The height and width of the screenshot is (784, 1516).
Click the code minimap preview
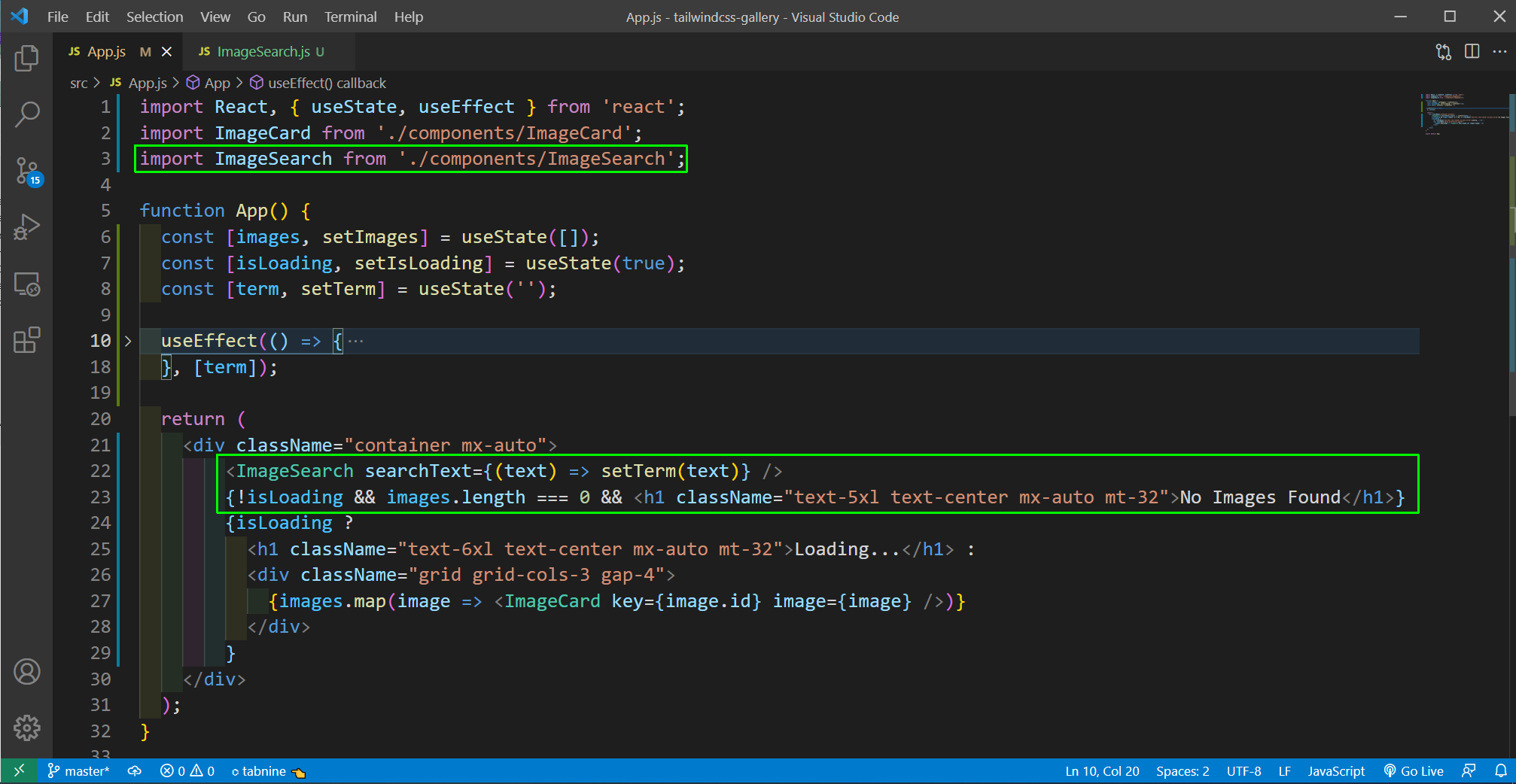(x=1463, y=114)
